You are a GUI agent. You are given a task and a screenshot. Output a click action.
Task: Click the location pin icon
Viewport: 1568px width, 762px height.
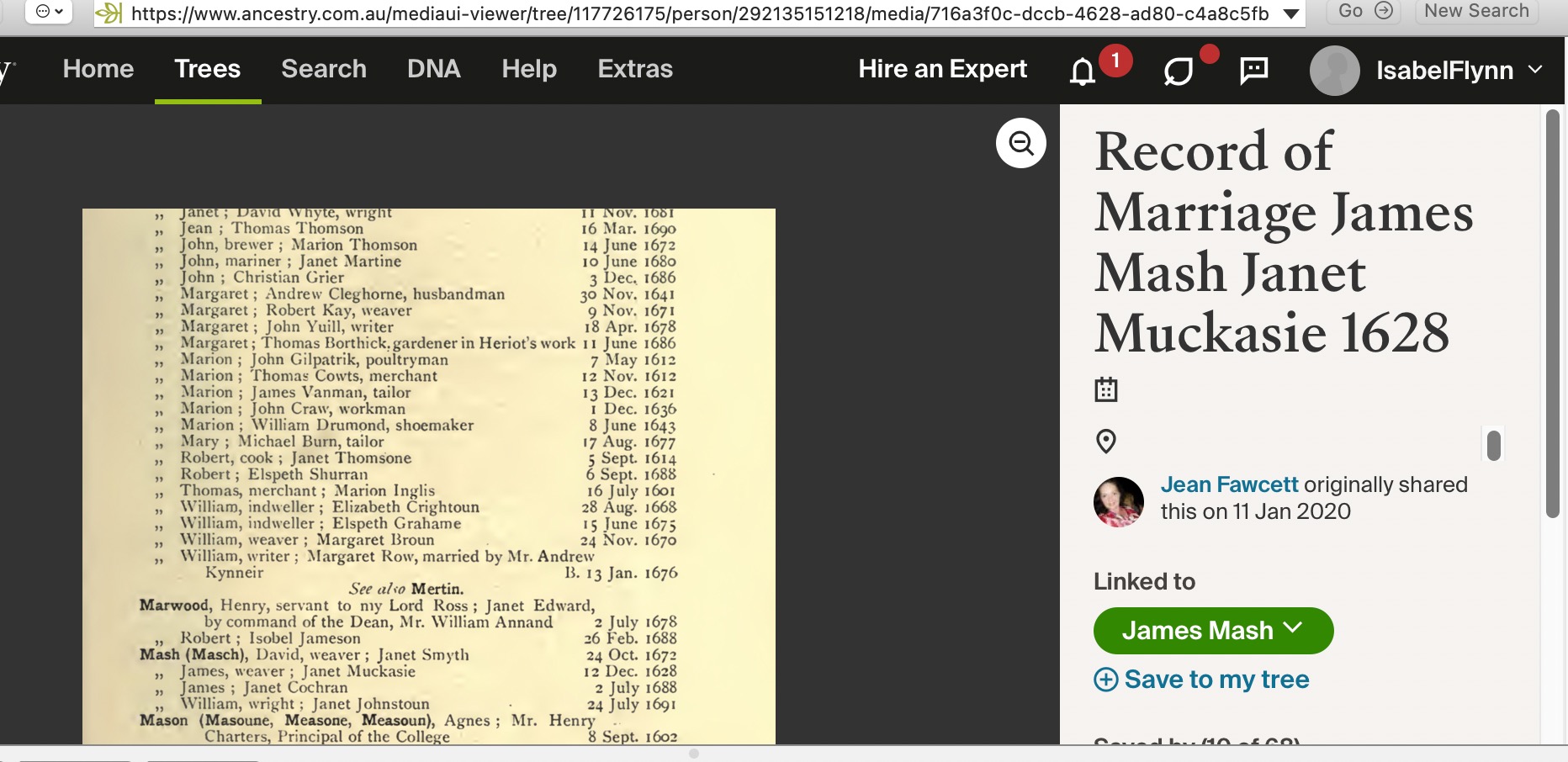pos(1105,441)
